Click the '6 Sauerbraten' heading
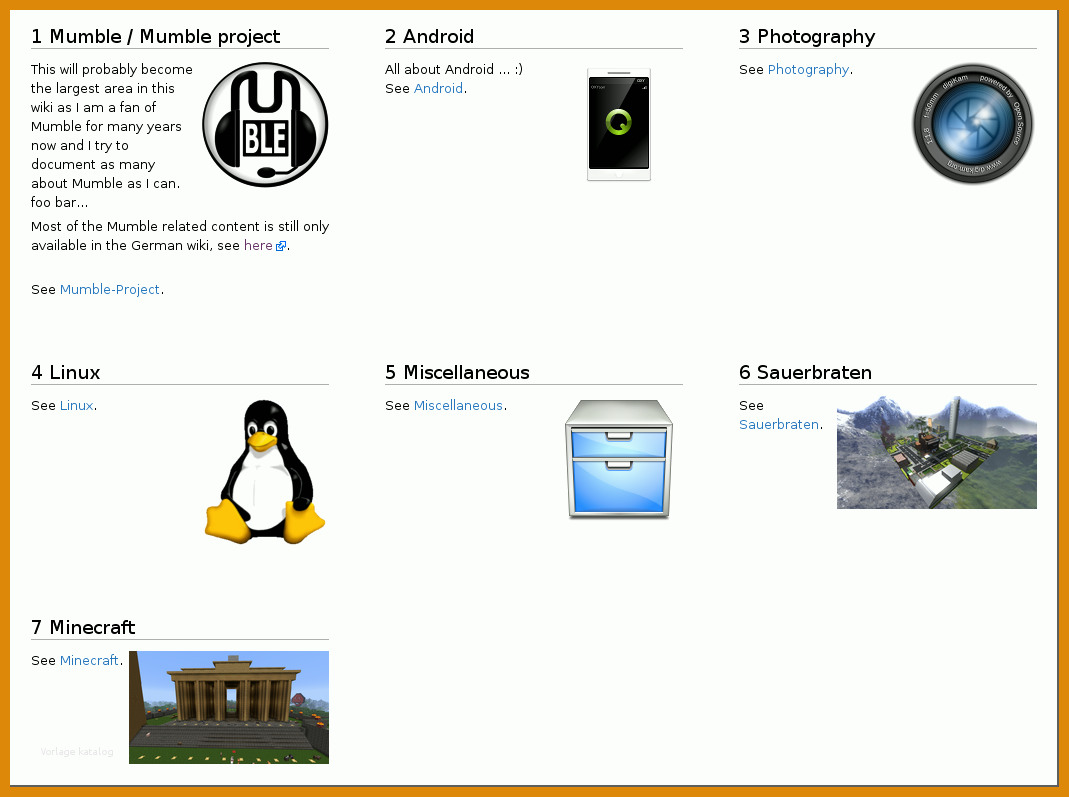The width and height of the screenshot is (1069, 797). 806,372
